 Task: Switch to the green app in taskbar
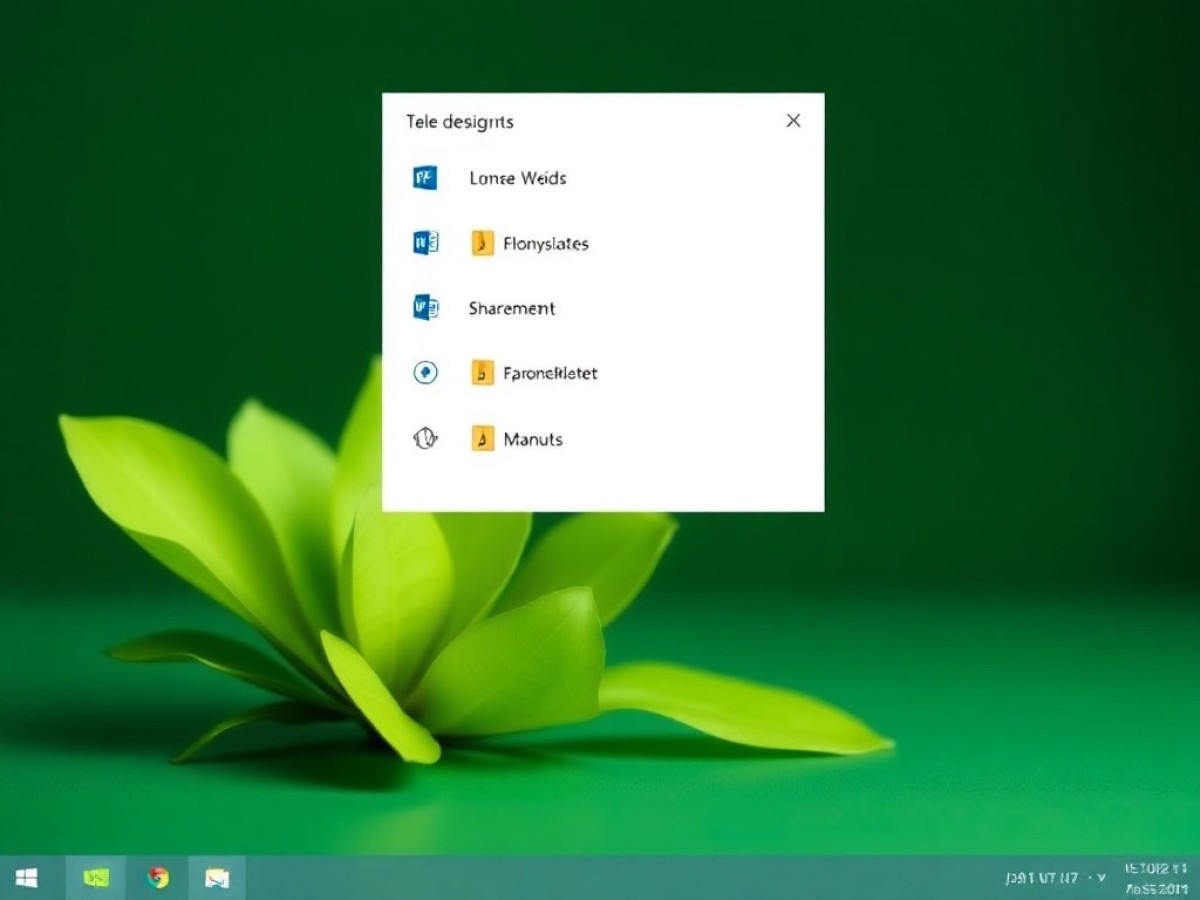coord(96,878)
